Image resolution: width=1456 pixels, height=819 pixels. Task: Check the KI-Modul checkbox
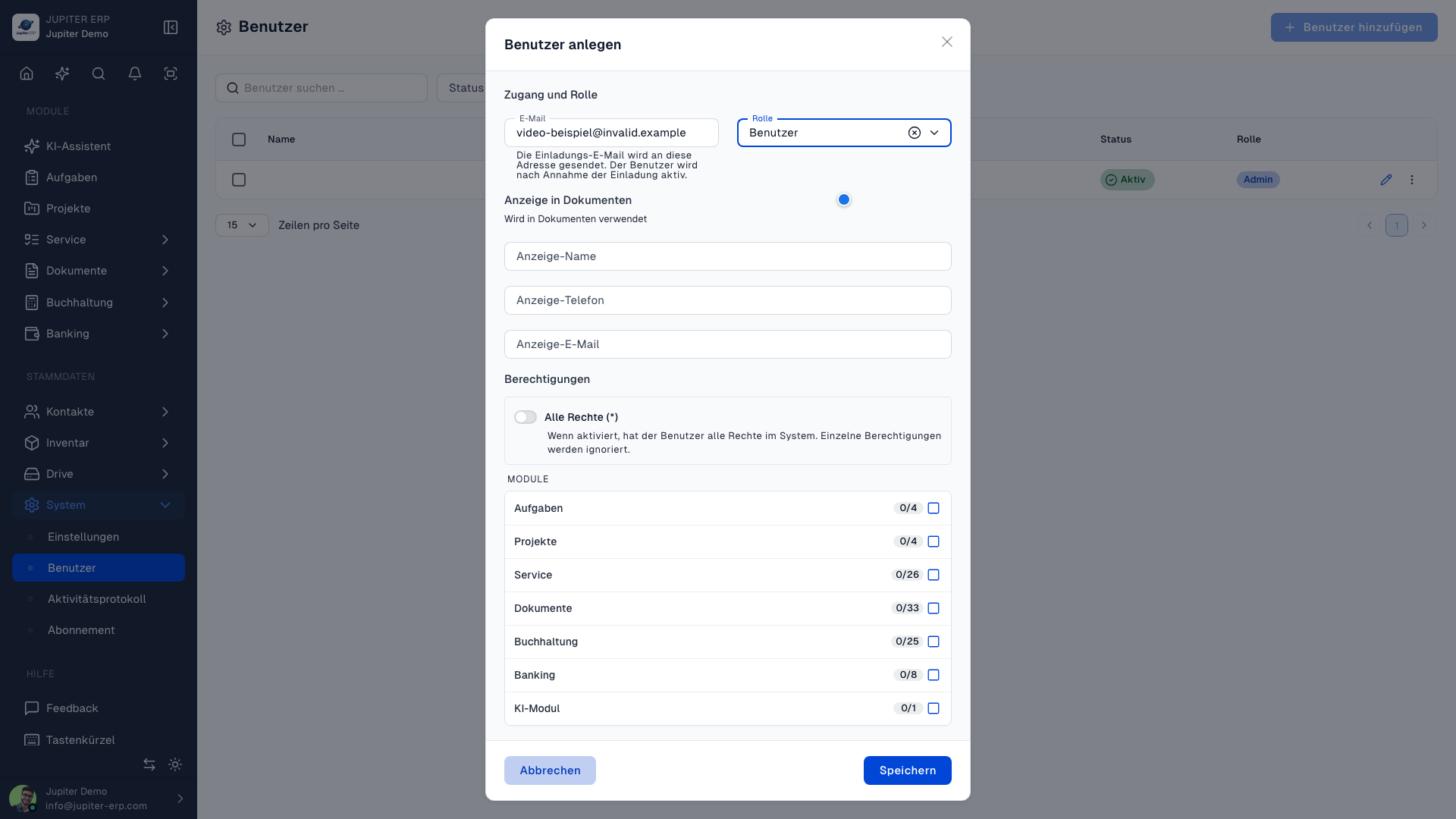(x=934, y=708)
